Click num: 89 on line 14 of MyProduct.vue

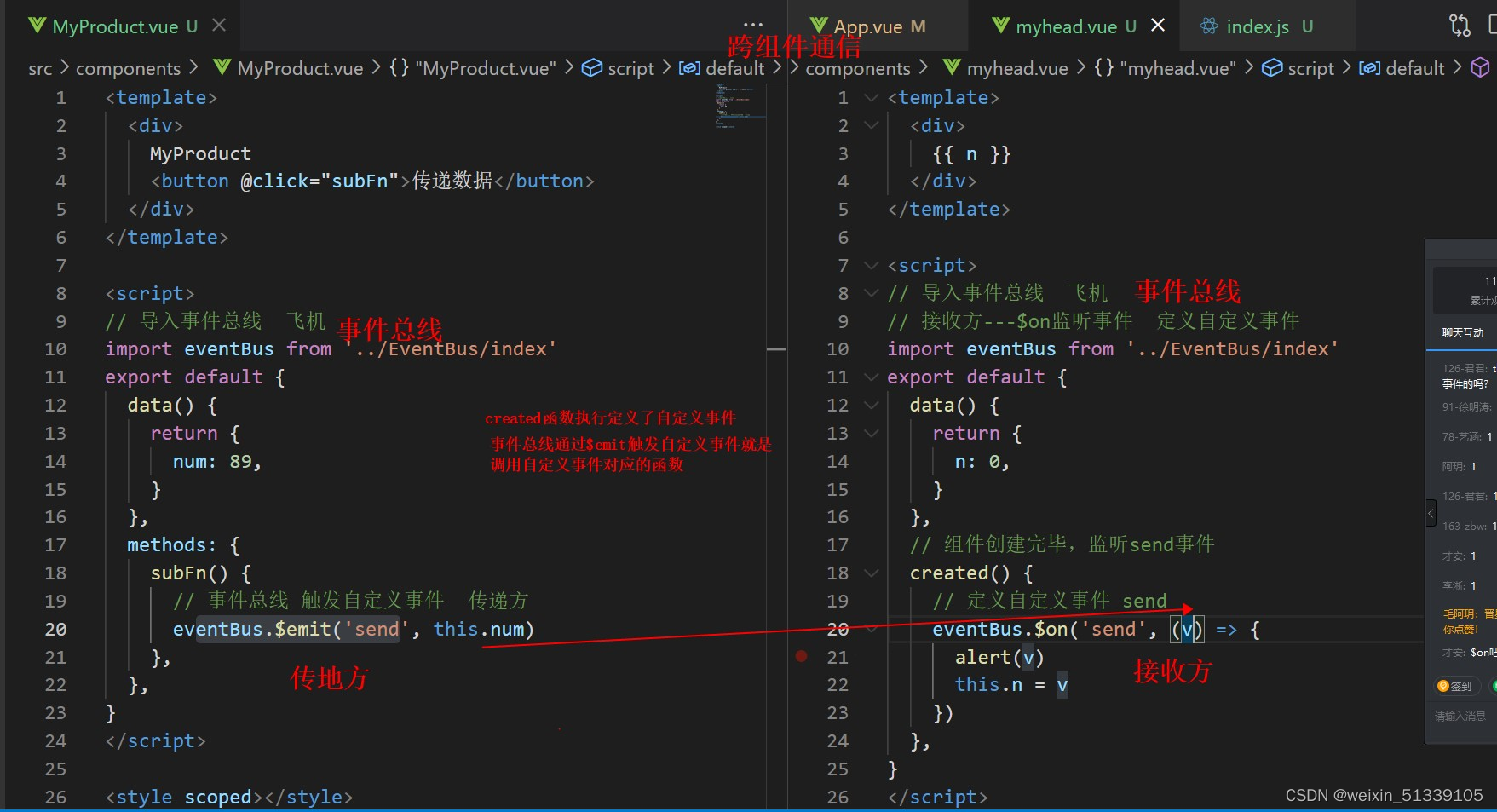[x=212, y=462]
